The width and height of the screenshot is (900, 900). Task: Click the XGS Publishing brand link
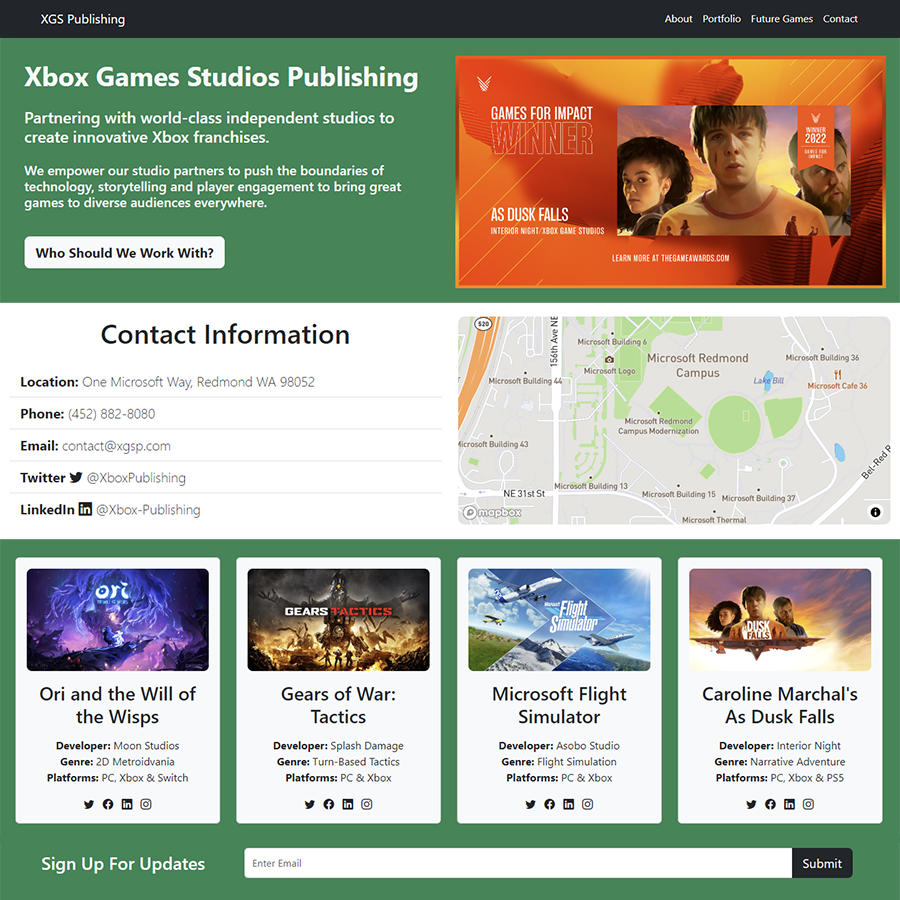83,19
